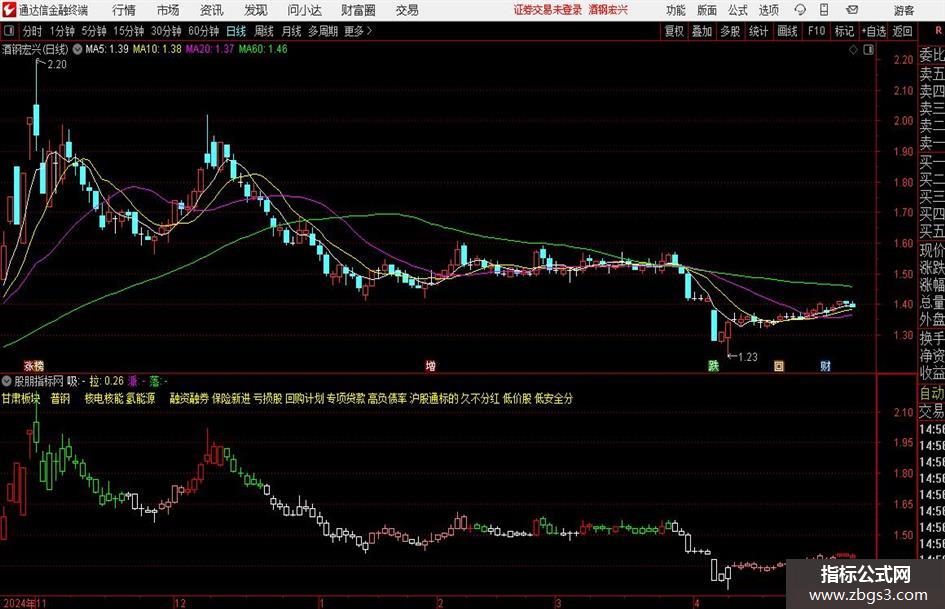The width and height of the screenshot is (945, 609).
Task: Click the MA60: 1.46 indicator label
Action: coord(263,49)
